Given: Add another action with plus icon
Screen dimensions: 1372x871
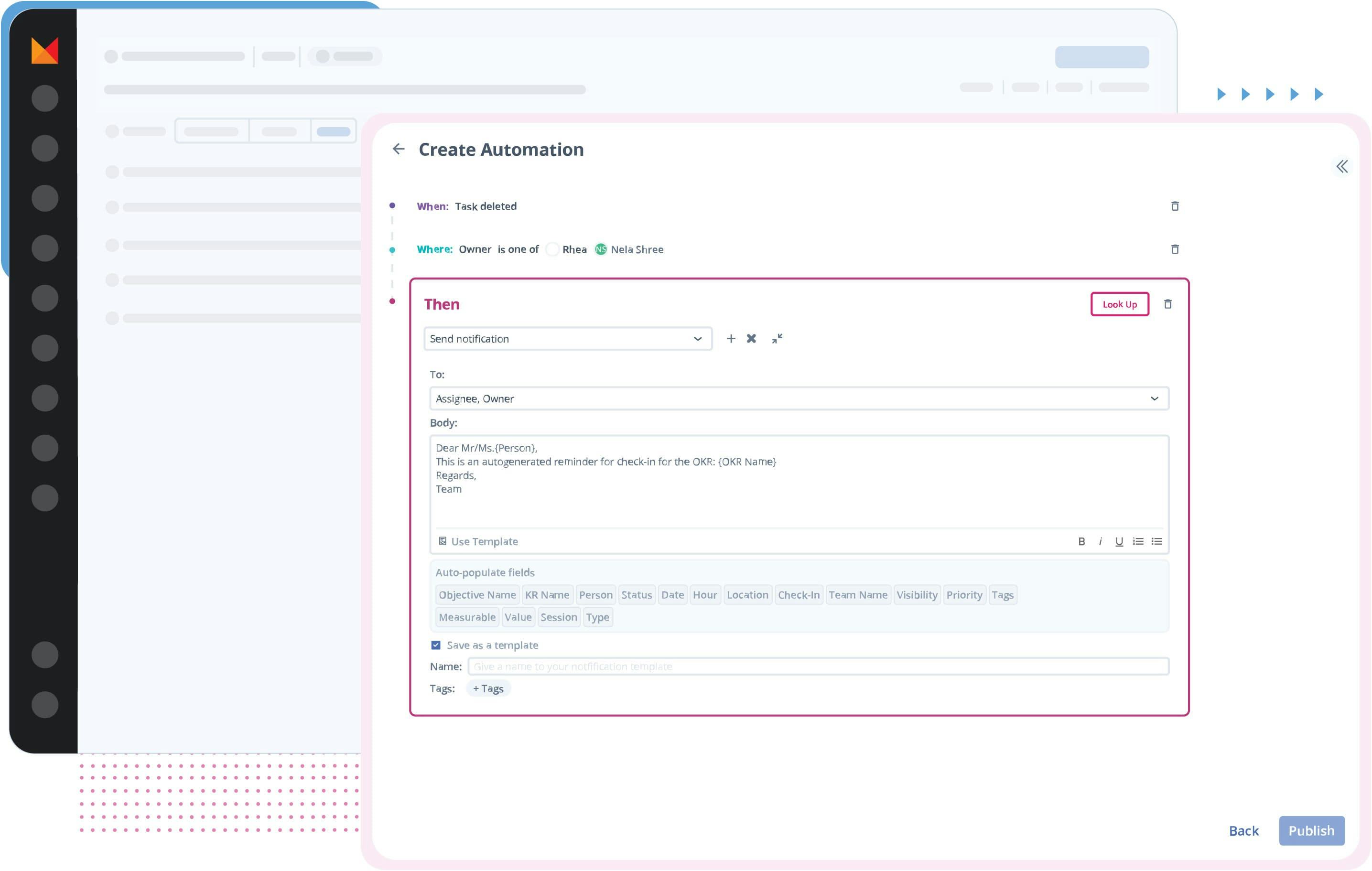Looking at the screenshot, I should pyautogui.click(x=730, y=339).
